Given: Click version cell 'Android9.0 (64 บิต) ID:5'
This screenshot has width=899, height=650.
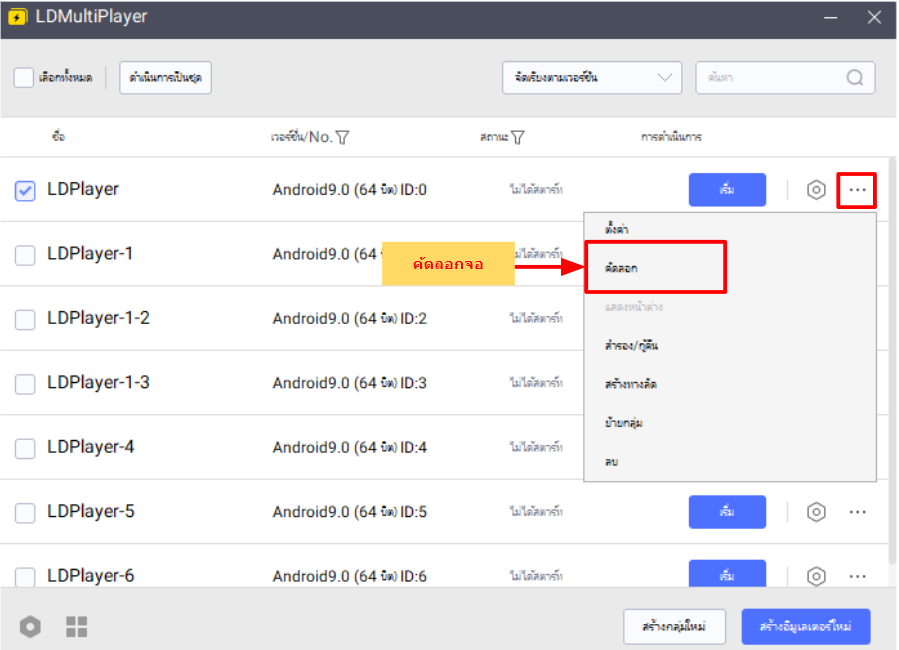Looking at the screenshot, I should point(350,512).
